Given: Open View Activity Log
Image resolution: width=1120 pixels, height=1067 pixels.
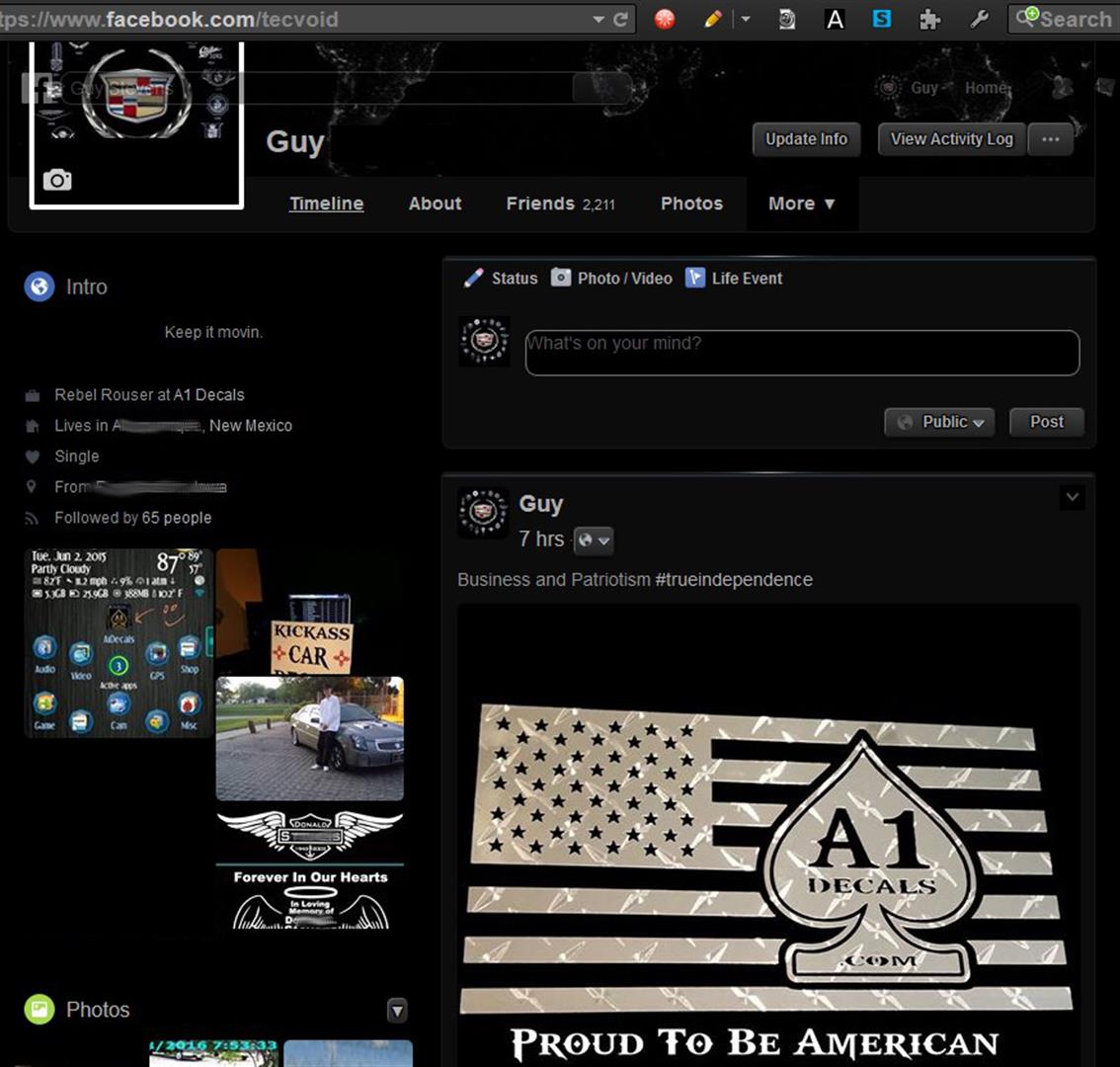Looking at the screenshot, I should (951, 139).
